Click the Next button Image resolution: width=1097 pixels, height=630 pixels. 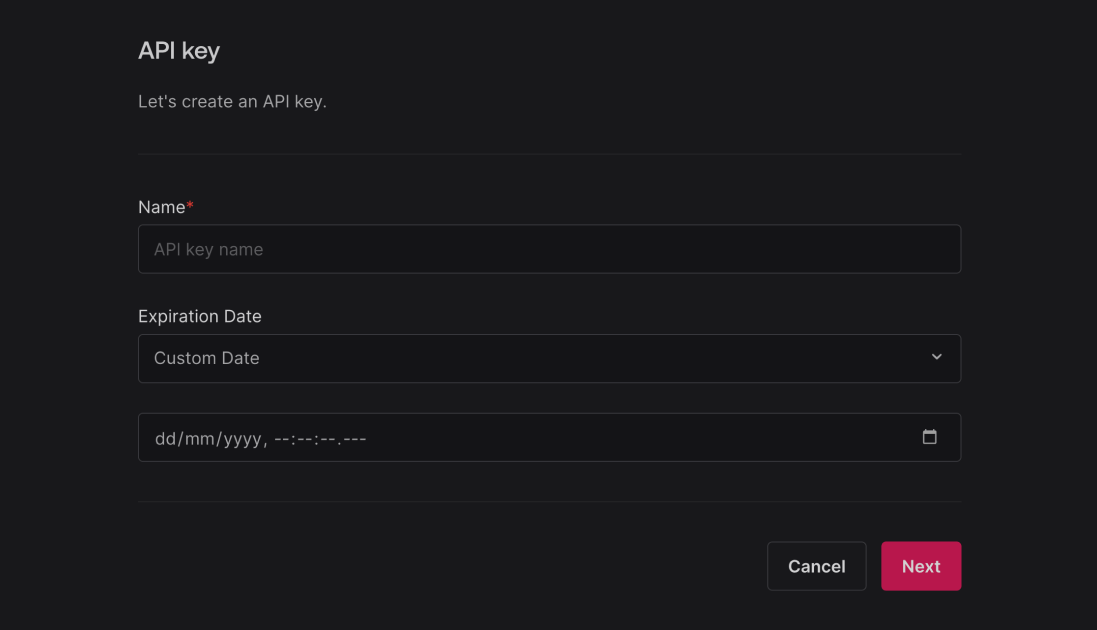coord(920,566)
